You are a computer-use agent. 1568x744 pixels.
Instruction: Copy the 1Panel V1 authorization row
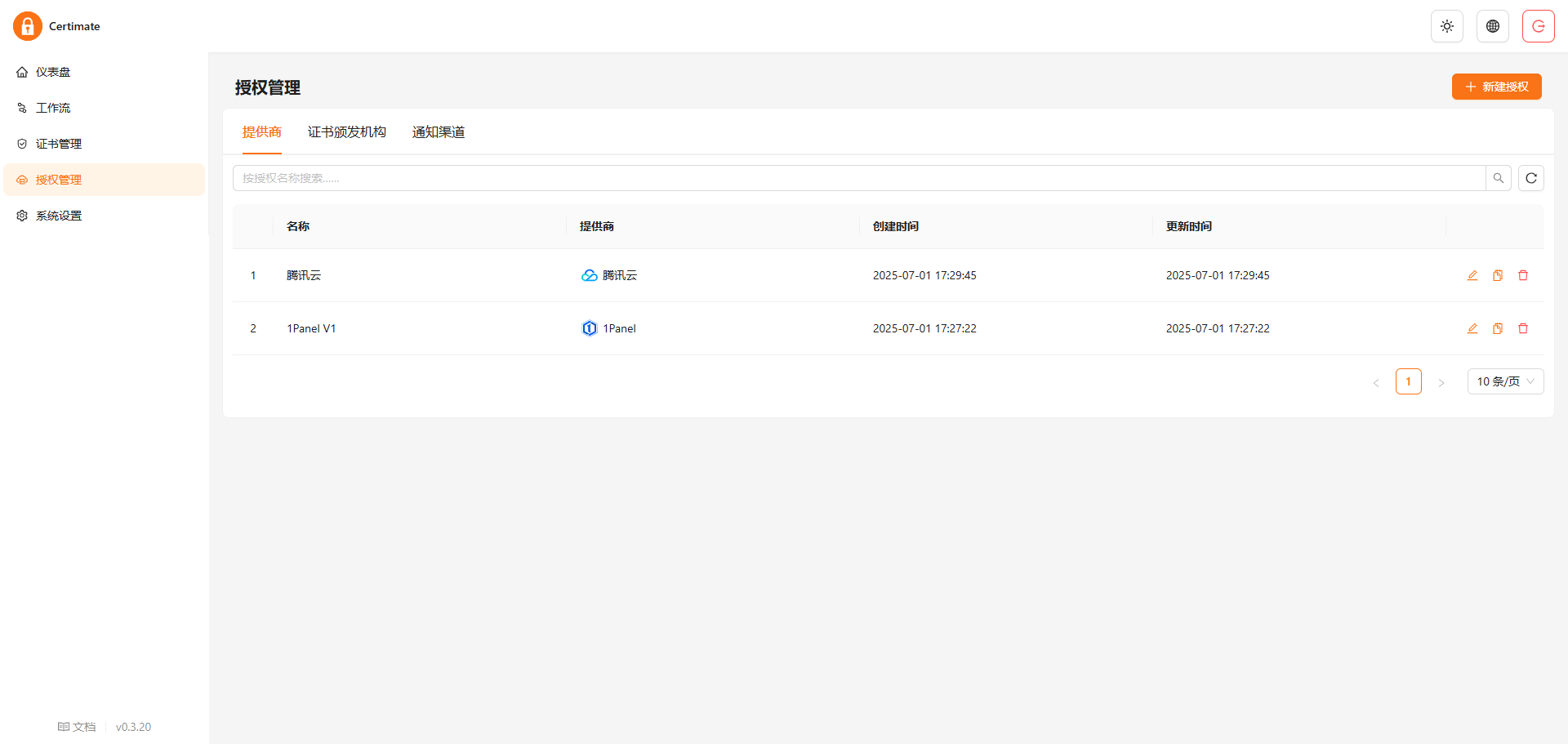pyautogui.click(x=1498, y=328)
